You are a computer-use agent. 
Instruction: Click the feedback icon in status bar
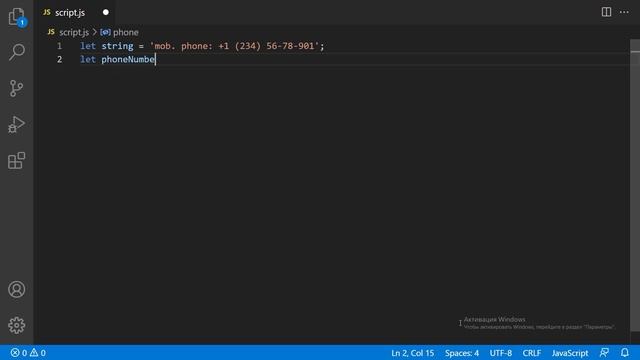point(604,353)
